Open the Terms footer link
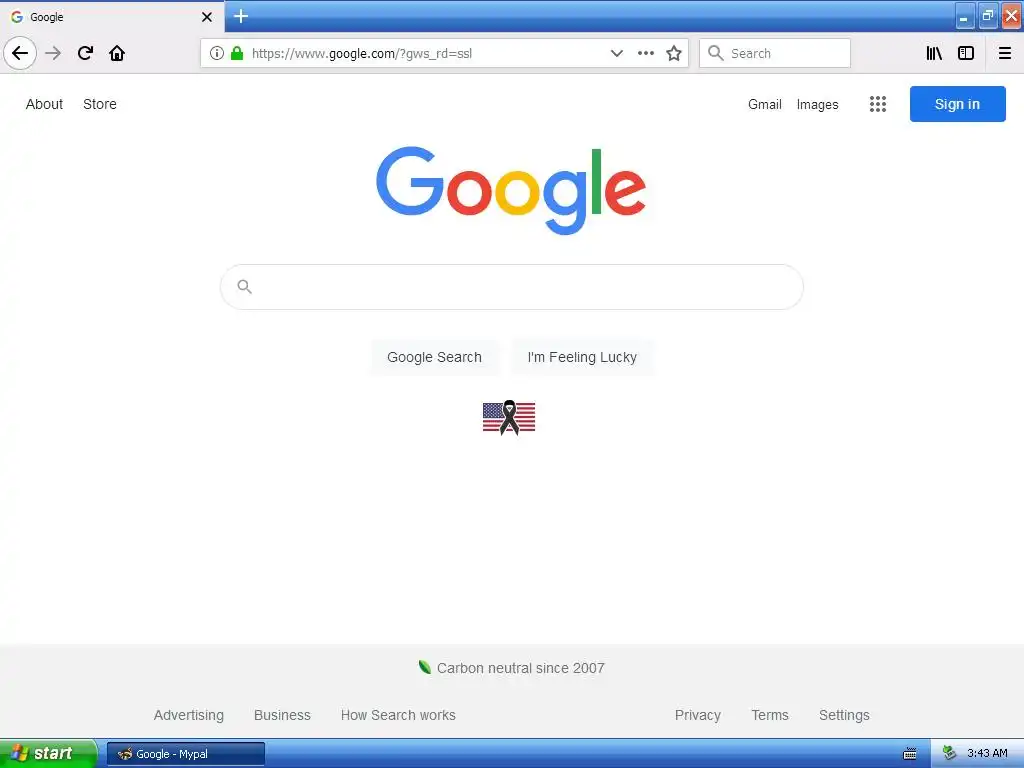The width and height of the screenshot is (1024, 768). (770, 715)
